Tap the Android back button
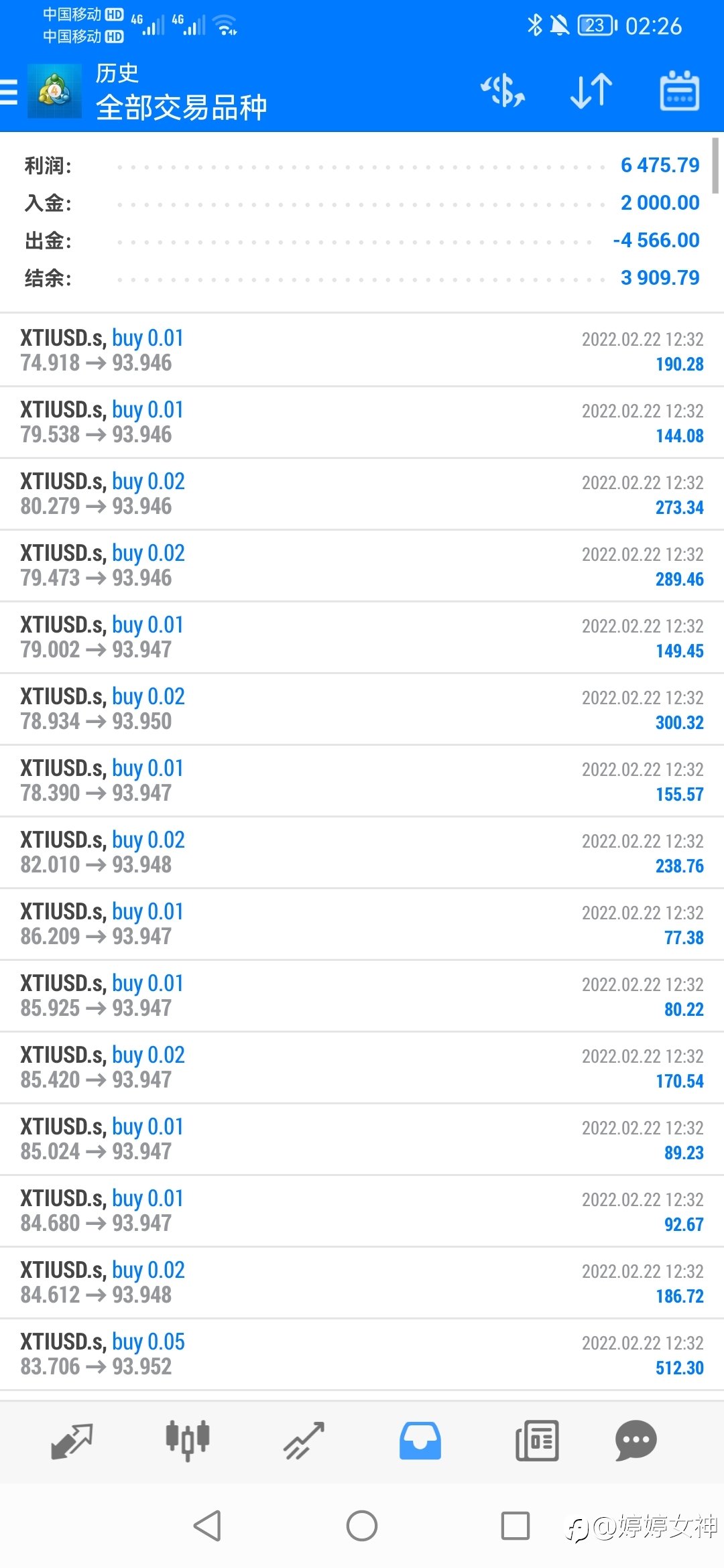This screenshot has width=724, height=1568. tap(207, 1526)
